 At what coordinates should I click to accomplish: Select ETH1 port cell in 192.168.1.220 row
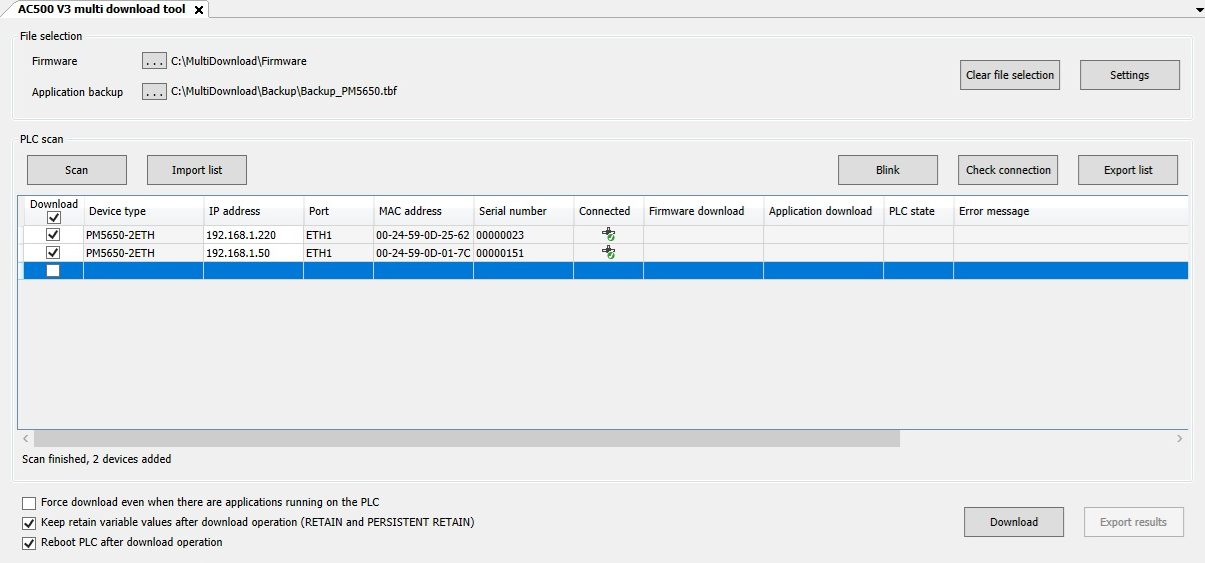coord(339,235)
